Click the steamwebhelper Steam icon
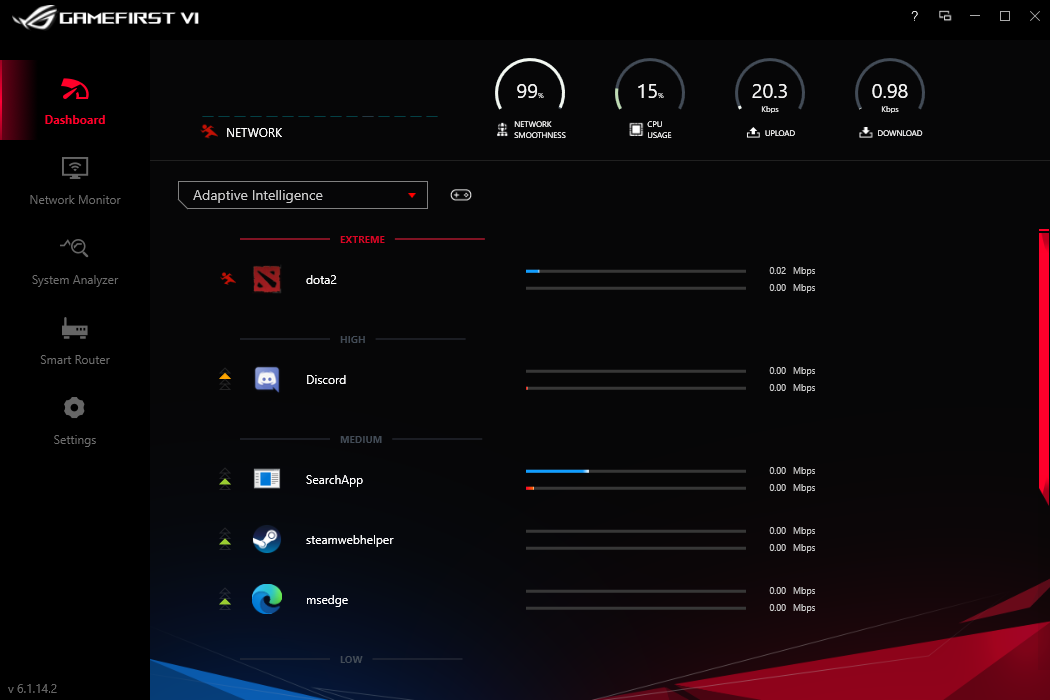Image resolution: width=1050 pixels, height=700 pixels. tap(267, 539)
